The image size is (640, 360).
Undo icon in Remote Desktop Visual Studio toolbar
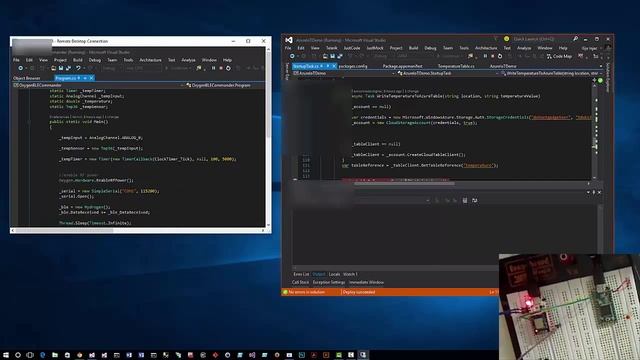(78, 68)
